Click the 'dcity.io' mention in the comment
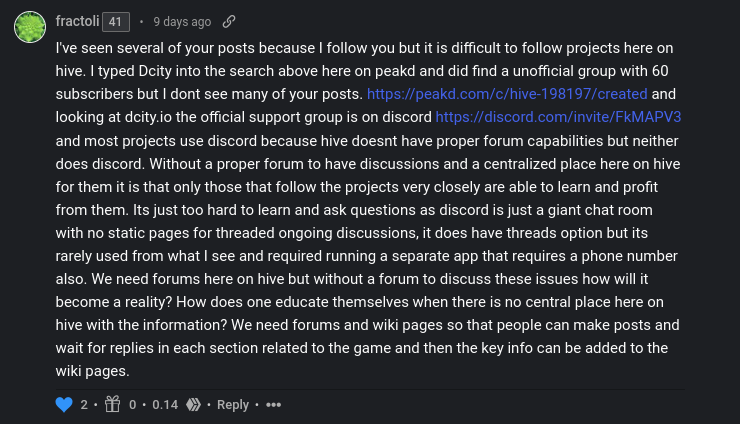 coord(148,117)
